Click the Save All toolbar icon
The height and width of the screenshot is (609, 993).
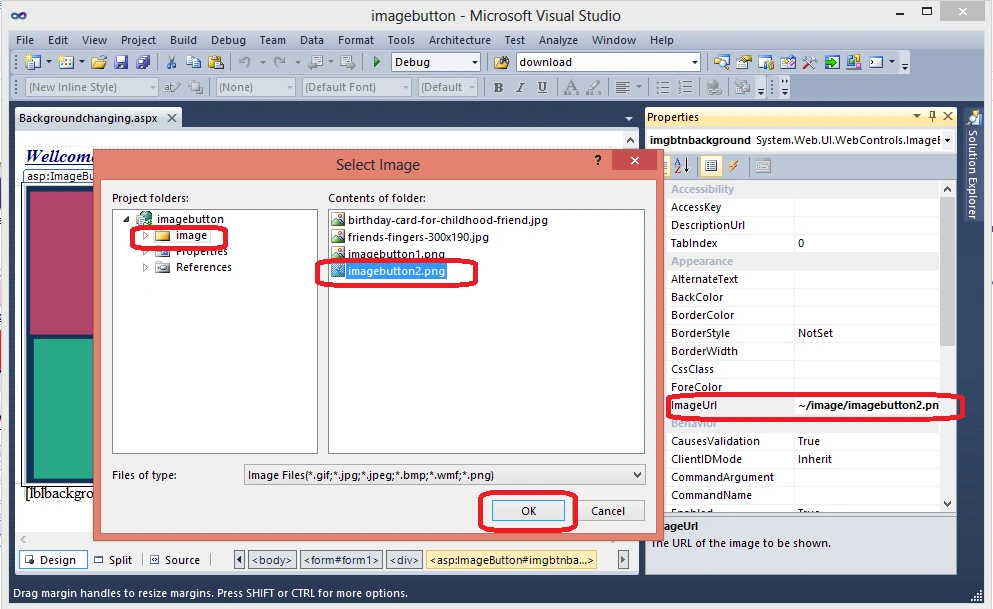[143, 62]
